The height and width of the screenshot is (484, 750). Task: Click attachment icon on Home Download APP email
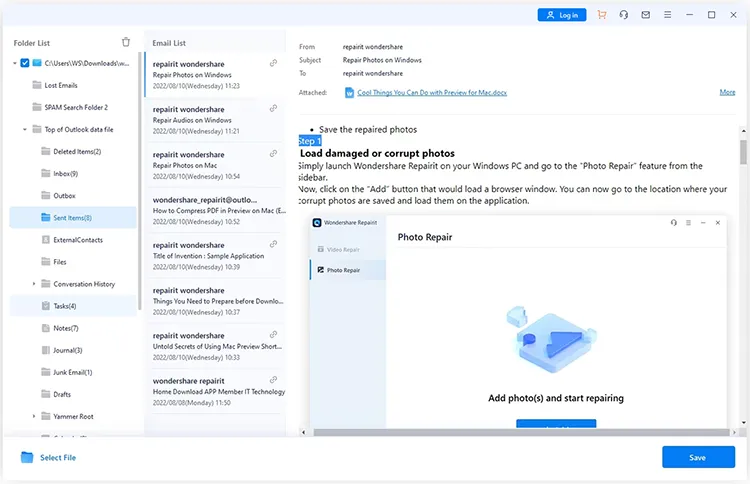pos(273,380)
